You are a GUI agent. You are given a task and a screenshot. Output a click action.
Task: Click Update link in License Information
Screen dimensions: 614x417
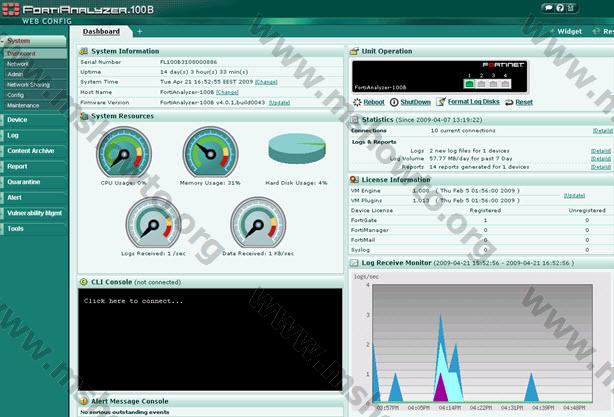(574, 195)
